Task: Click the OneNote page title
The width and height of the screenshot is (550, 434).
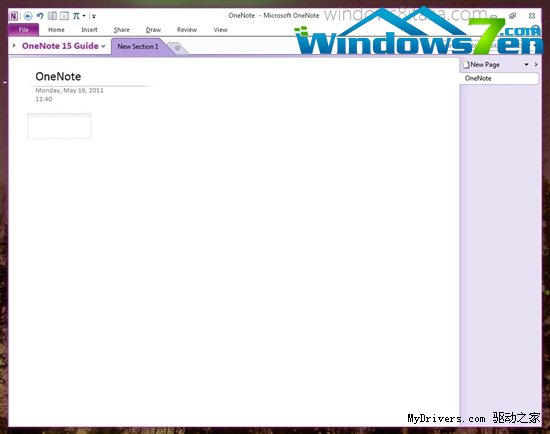Action: [58, 76]
